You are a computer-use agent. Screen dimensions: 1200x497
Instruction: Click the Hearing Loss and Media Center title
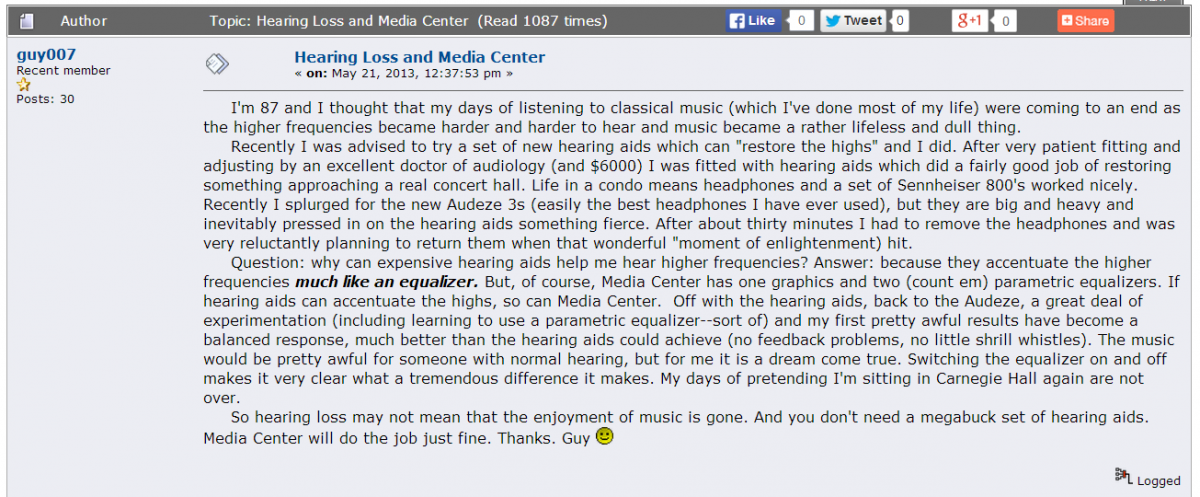pos(420,57)
